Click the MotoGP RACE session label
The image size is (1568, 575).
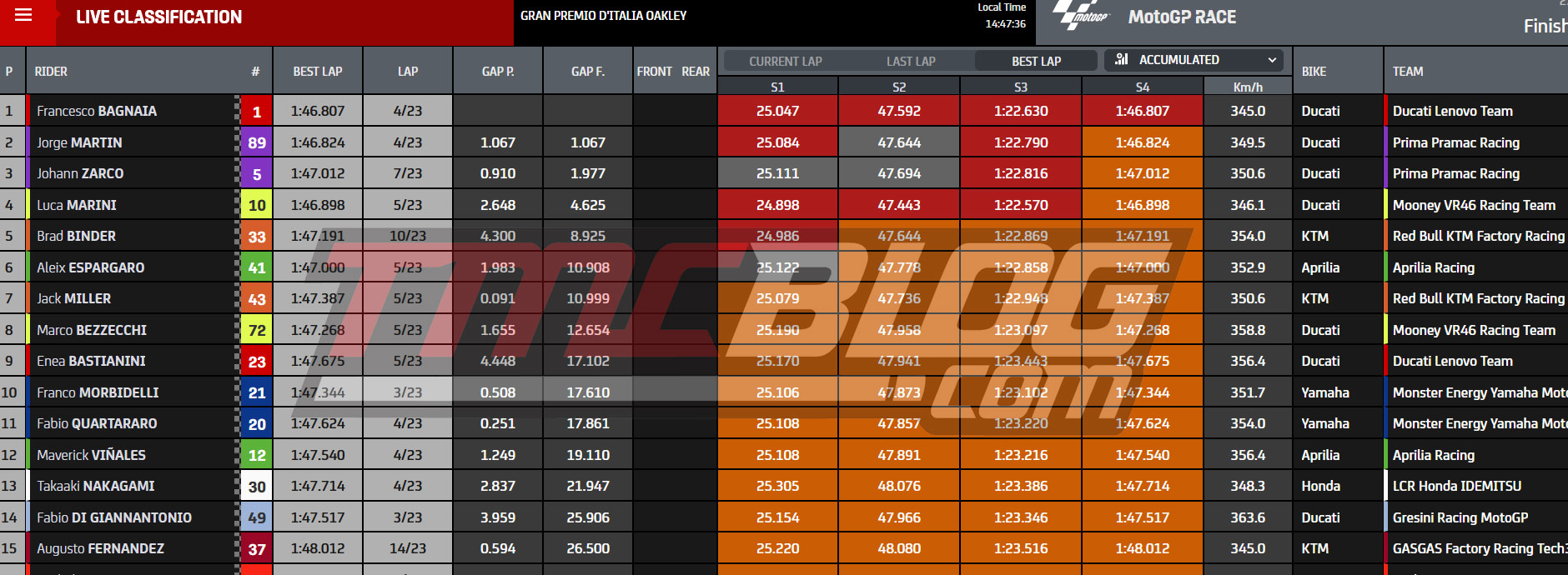[1182, 17]
